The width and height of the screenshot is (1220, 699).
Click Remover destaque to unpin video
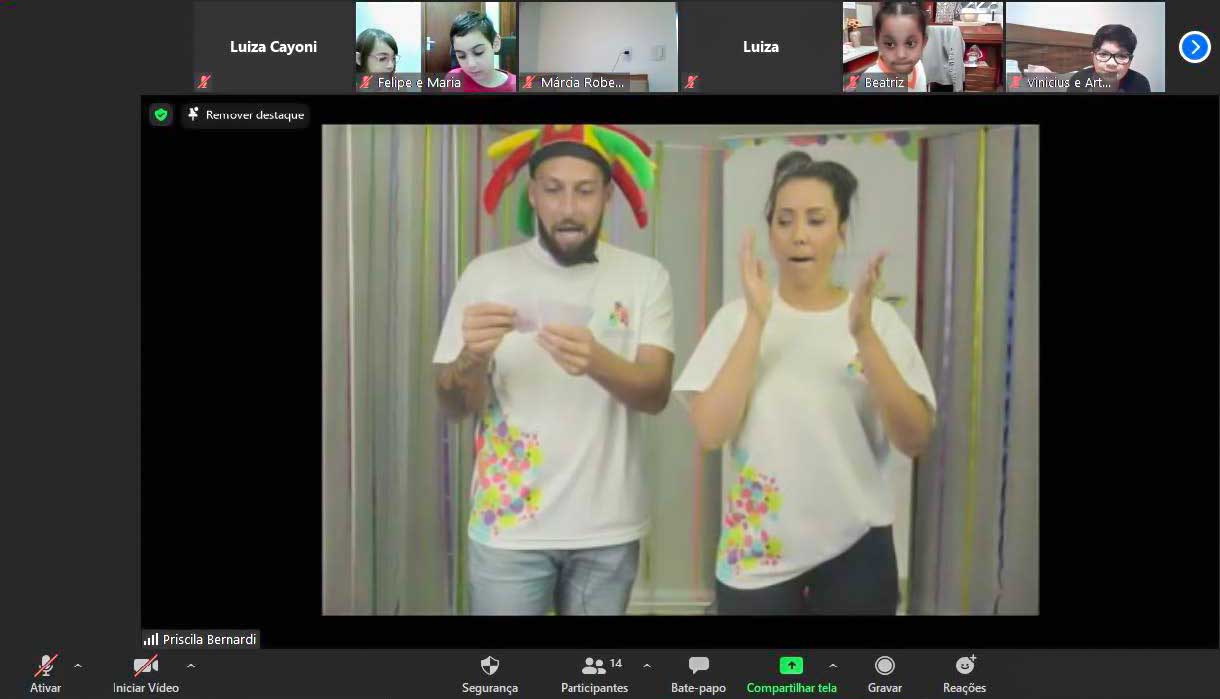pos(245,115)
